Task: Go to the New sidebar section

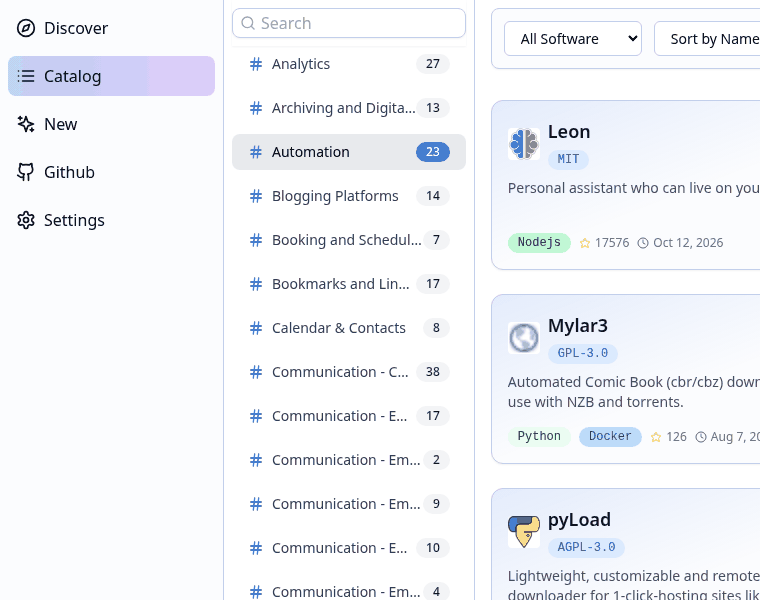Action: pos(111,124)
